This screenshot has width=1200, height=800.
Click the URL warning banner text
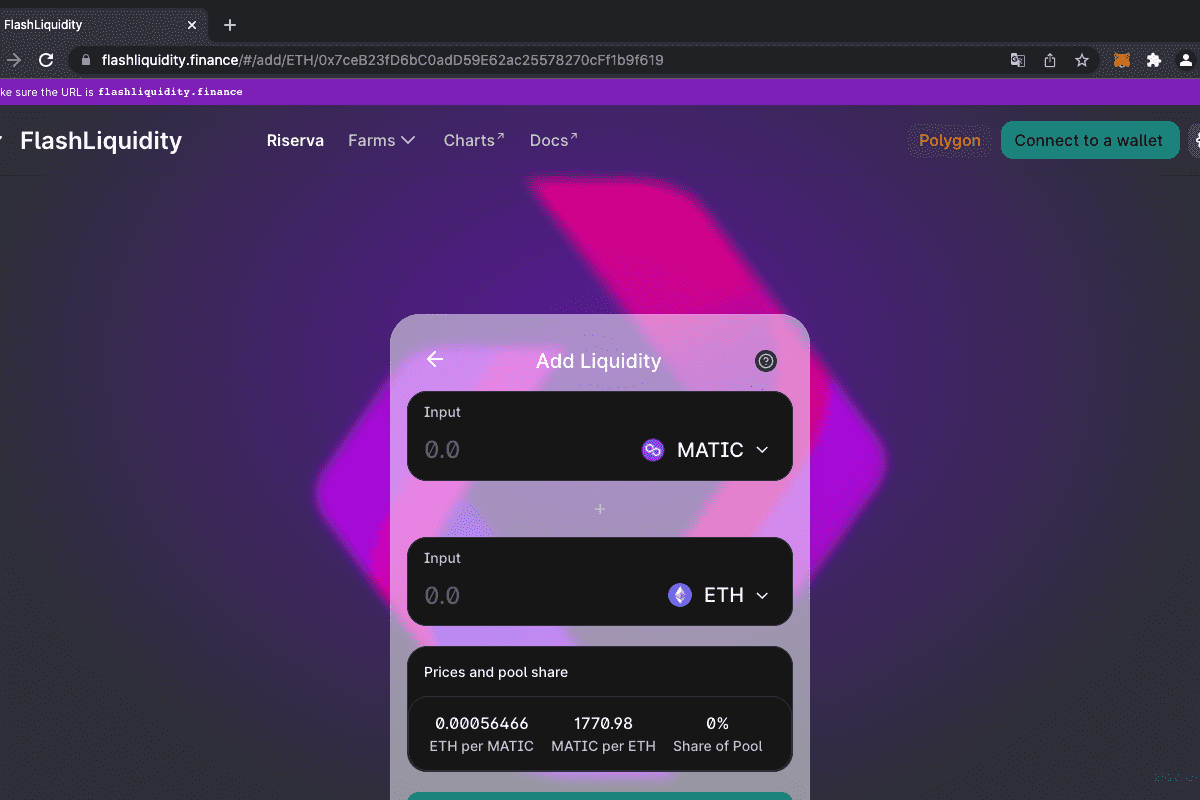(121, 91)
